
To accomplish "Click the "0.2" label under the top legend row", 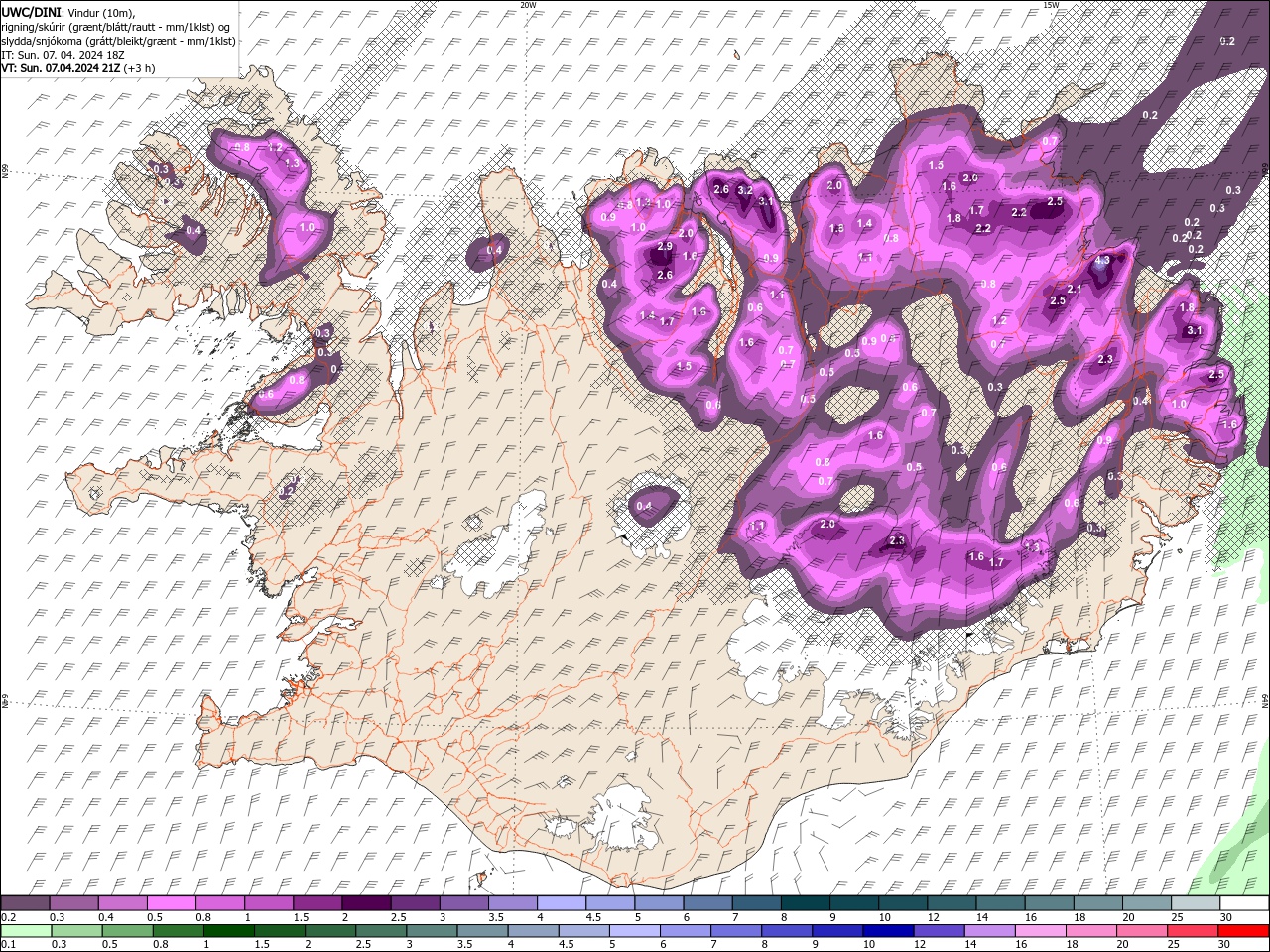I will click(x=8, y=917).
